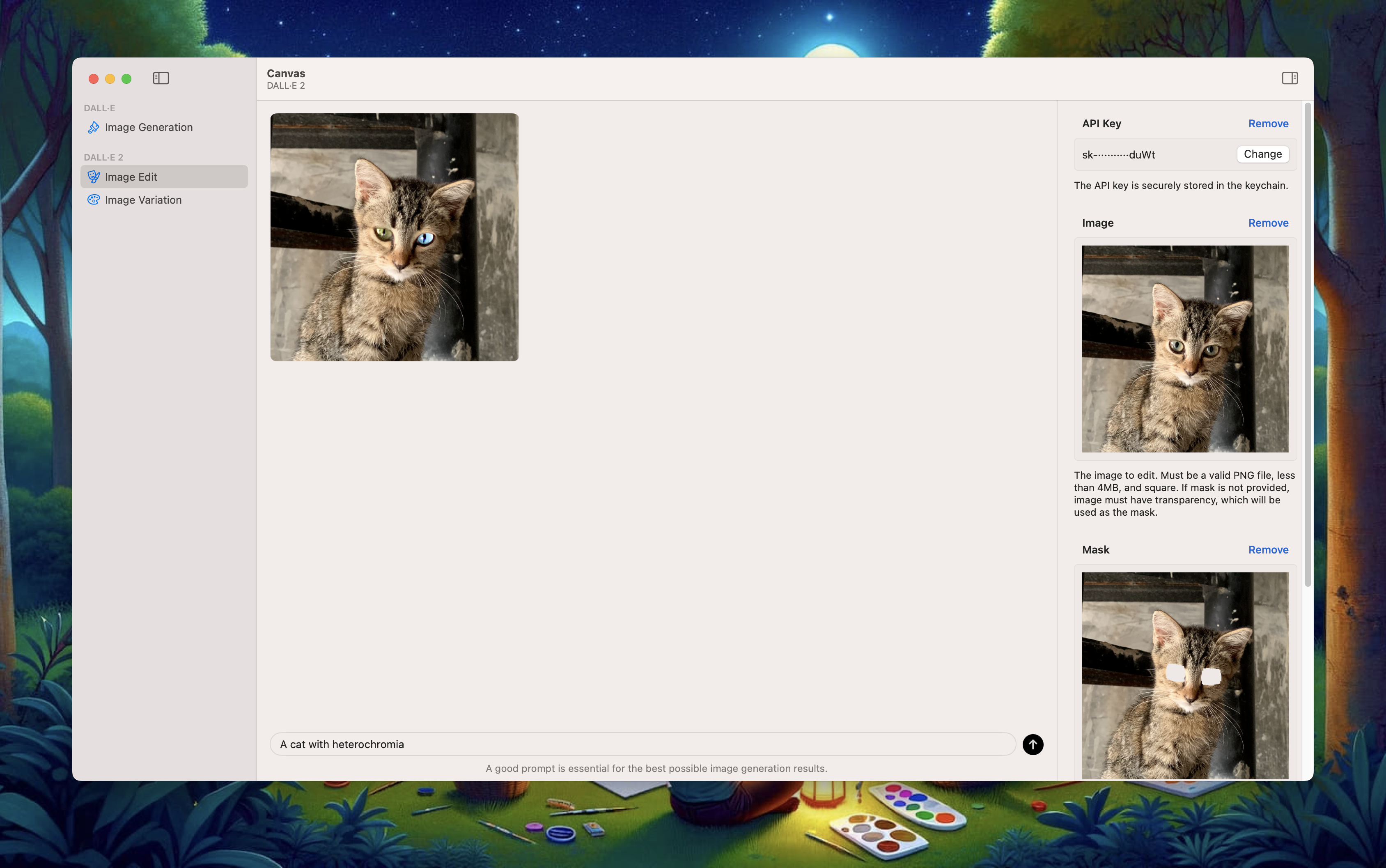Click the right panel vertical scrollbar

[x=1307, y=344]
